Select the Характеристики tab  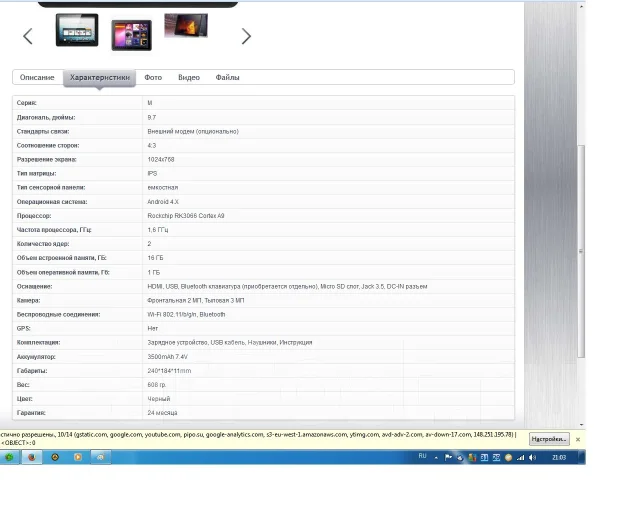(x=100, y=78)
